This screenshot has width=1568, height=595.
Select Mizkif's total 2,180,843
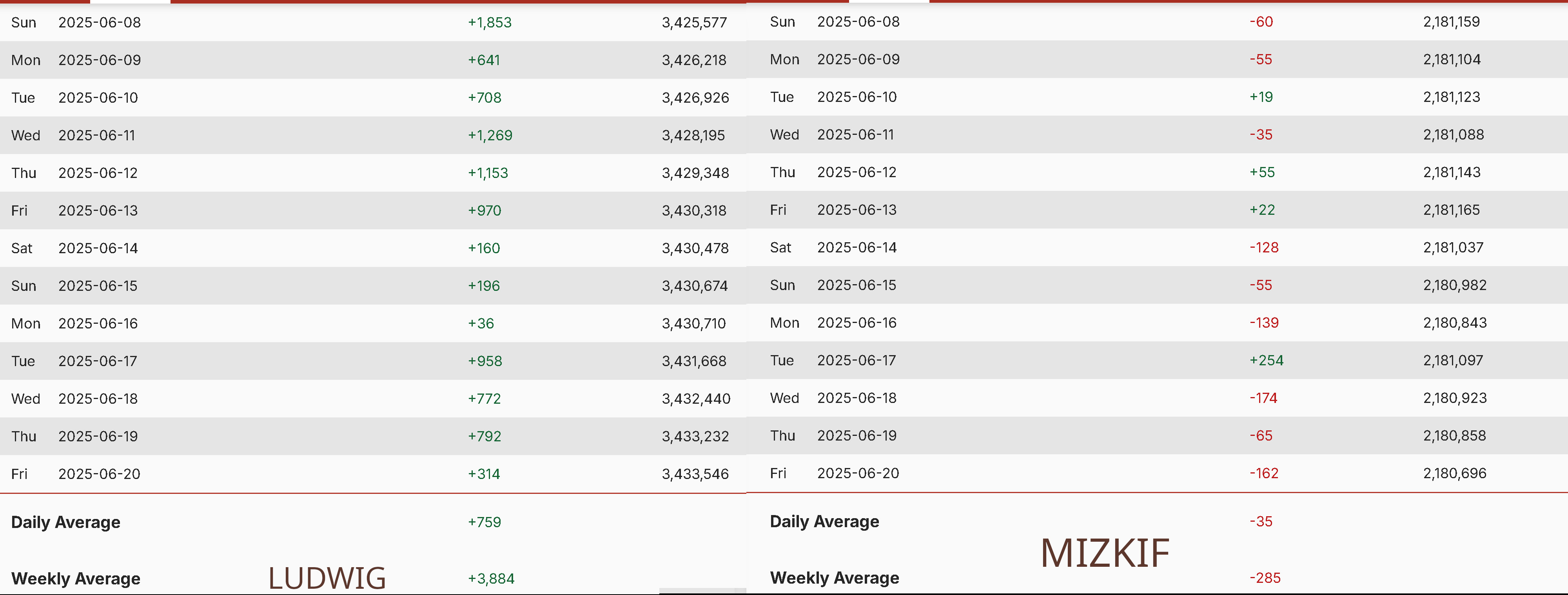(1455, 324)
